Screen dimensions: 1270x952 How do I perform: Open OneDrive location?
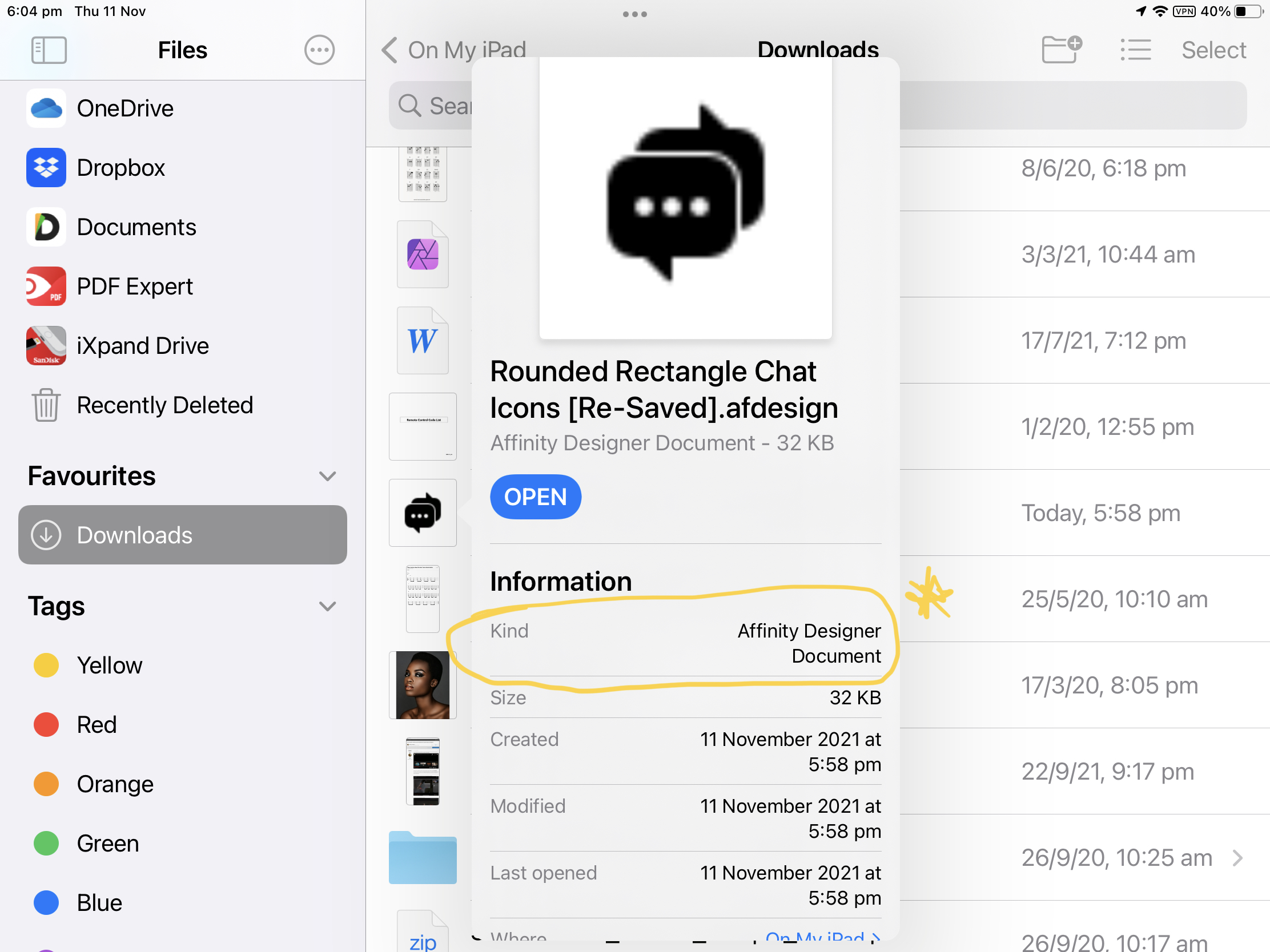click(x=183, y=108)
